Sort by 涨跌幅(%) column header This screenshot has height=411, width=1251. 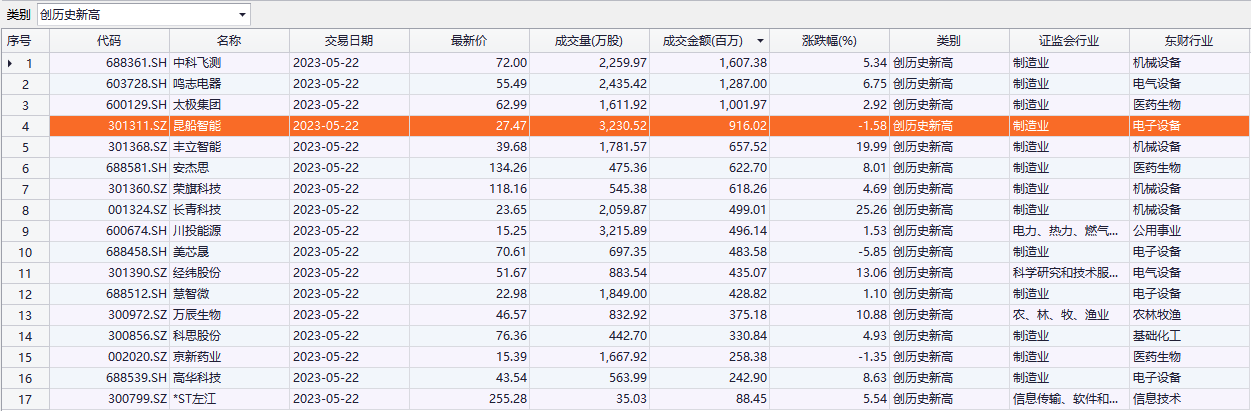click(830, 41)
